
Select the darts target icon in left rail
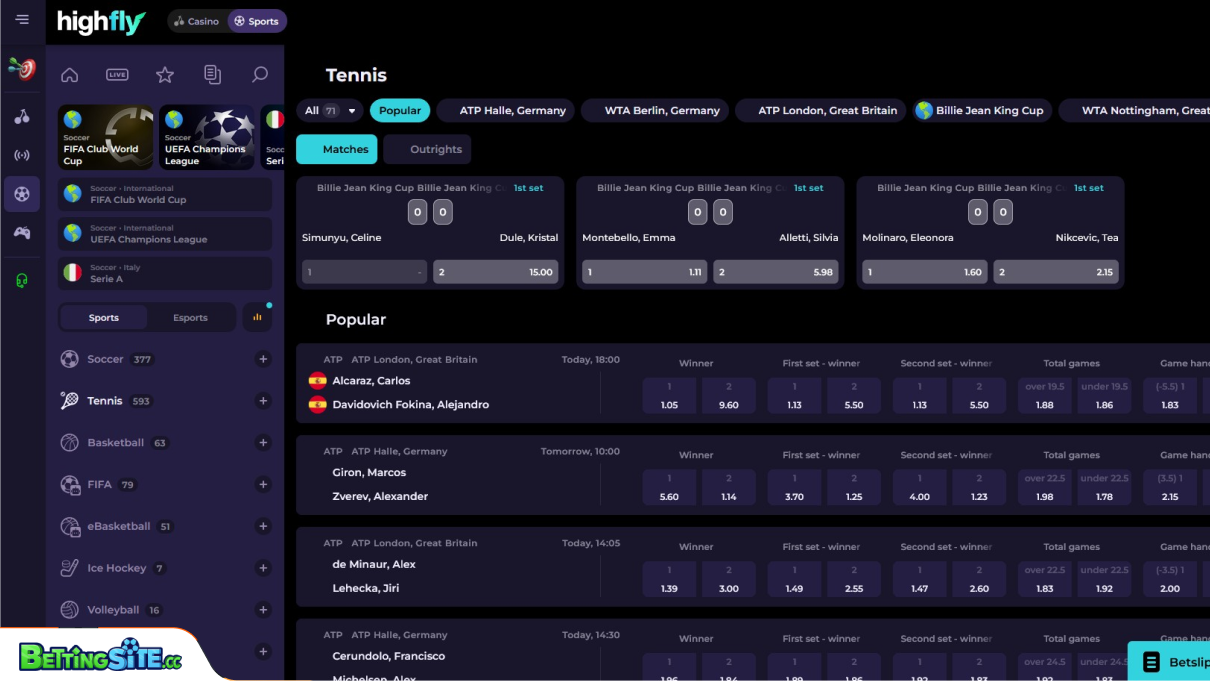[x=21, y=69]
